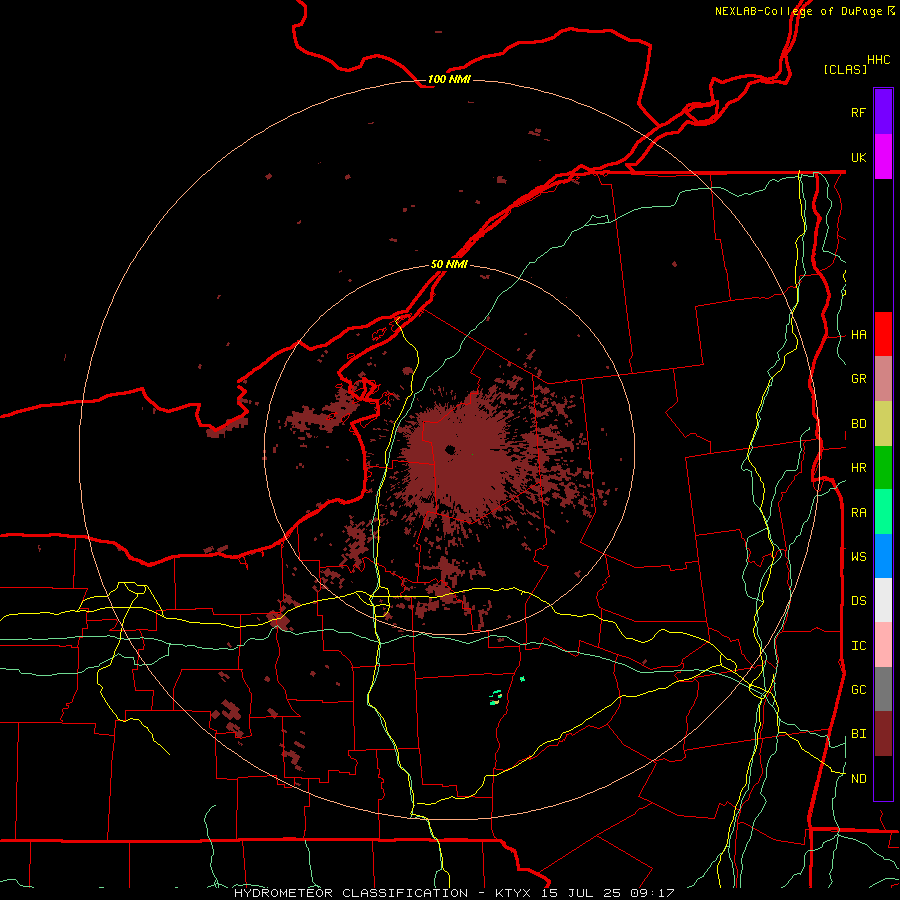Click the '50 NMI' range ring label

click(449, 264)
